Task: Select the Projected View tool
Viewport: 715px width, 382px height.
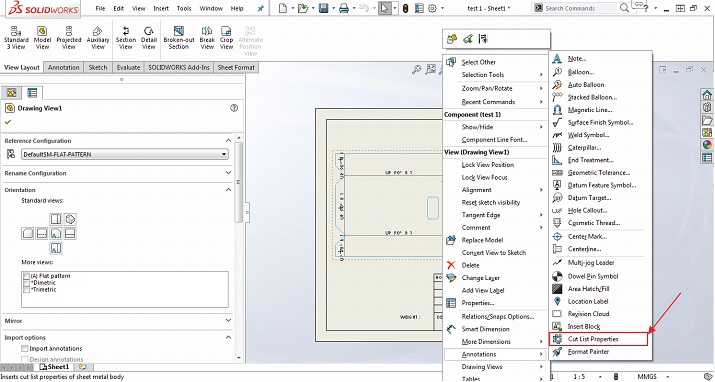Action: [x=69, y=38]
